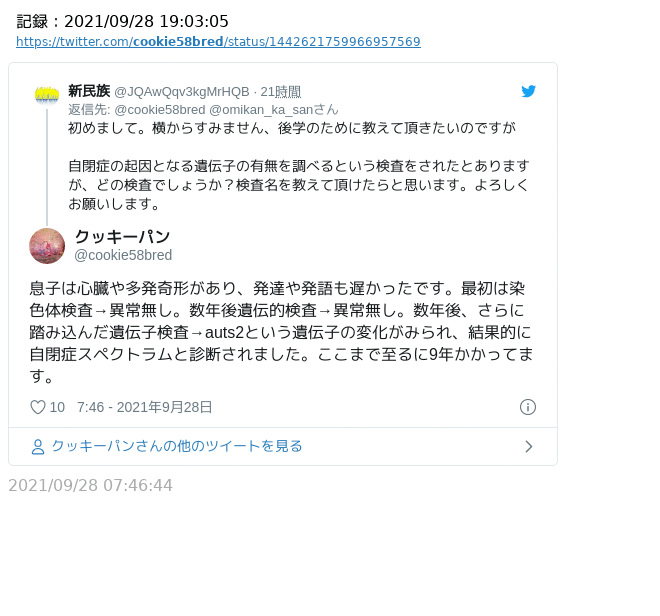
Task: Click the like count 10
Action: point(57,407)
